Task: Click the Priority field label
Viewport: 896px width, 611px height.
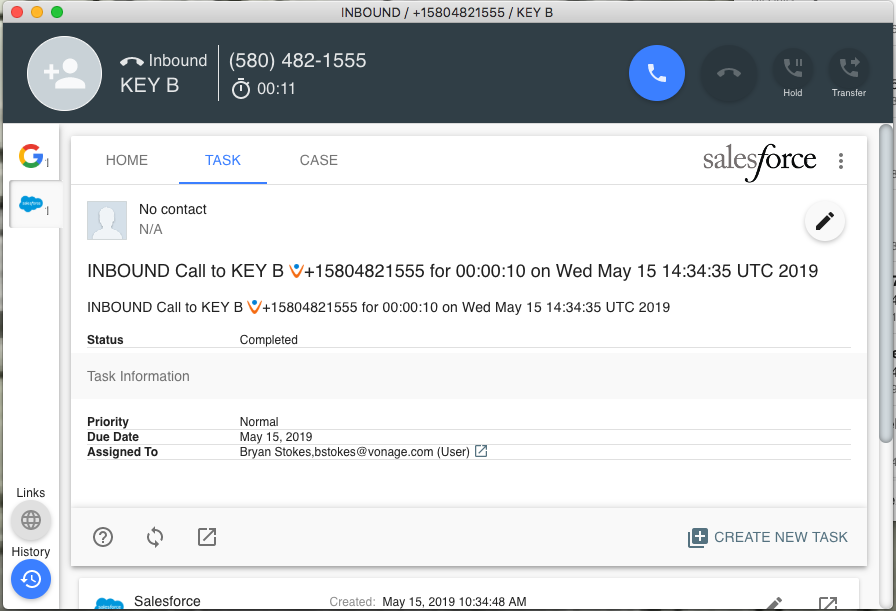Action: [108, 422]
